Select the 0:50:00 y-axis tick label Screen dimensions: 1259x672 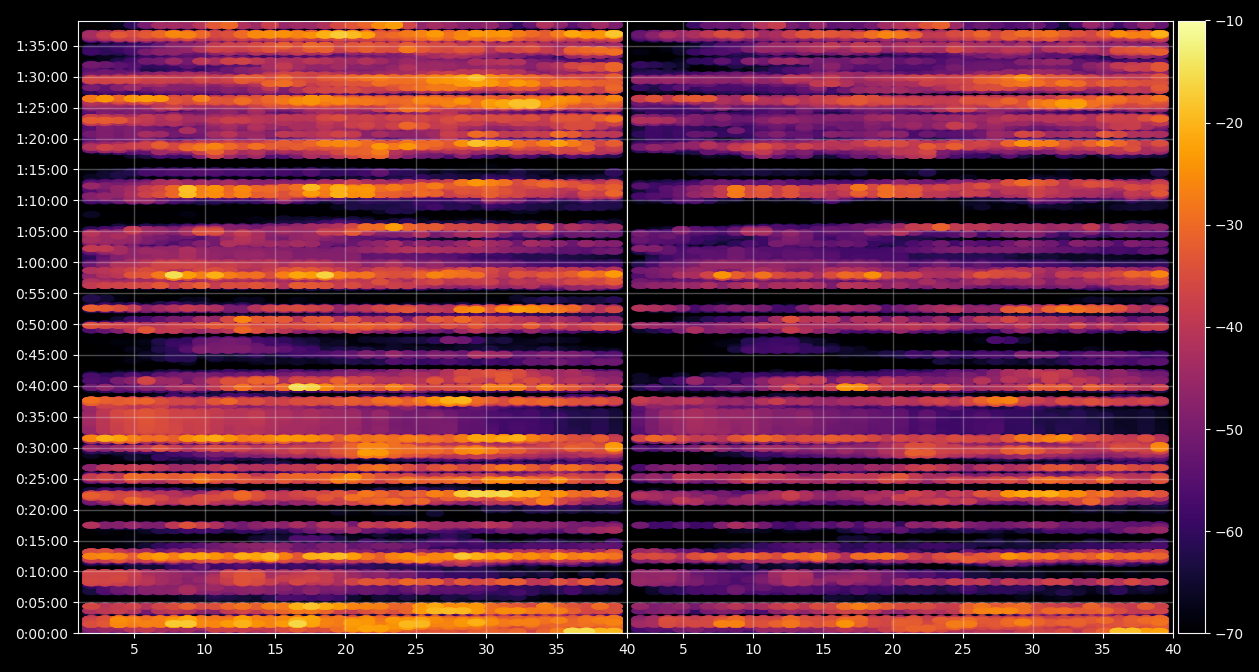click(x=42, y=325)
